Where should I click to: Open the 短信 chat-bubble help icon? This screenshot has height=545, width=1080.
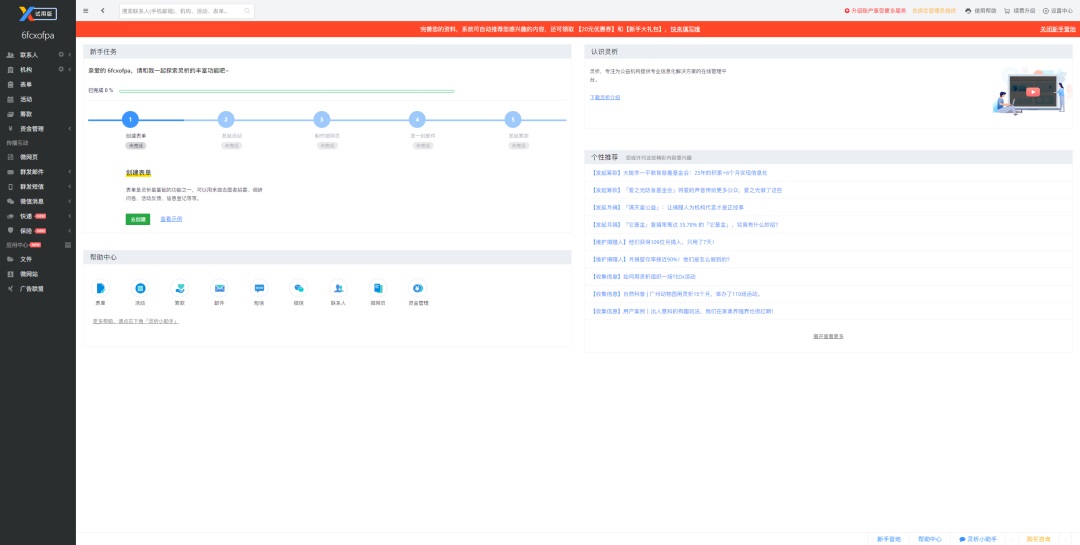pyautogui.click(x=259, y=288)
